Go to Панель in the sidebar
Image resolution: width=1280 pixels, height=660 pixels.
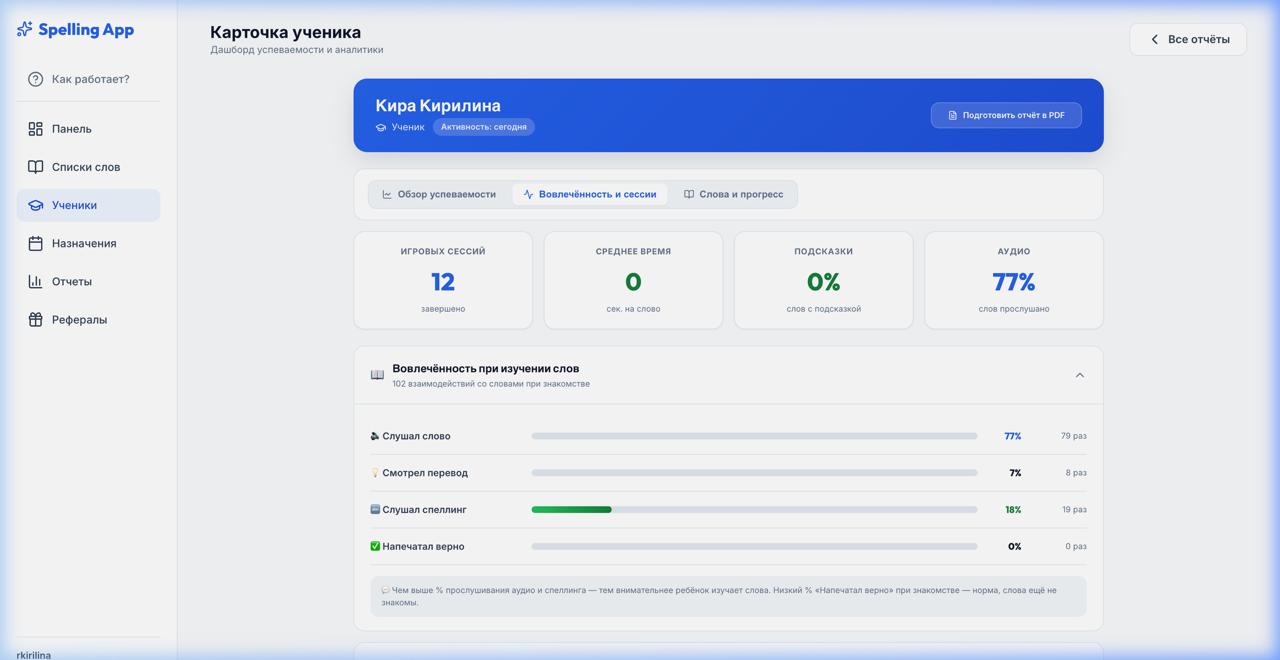click(x=88, y=129)
